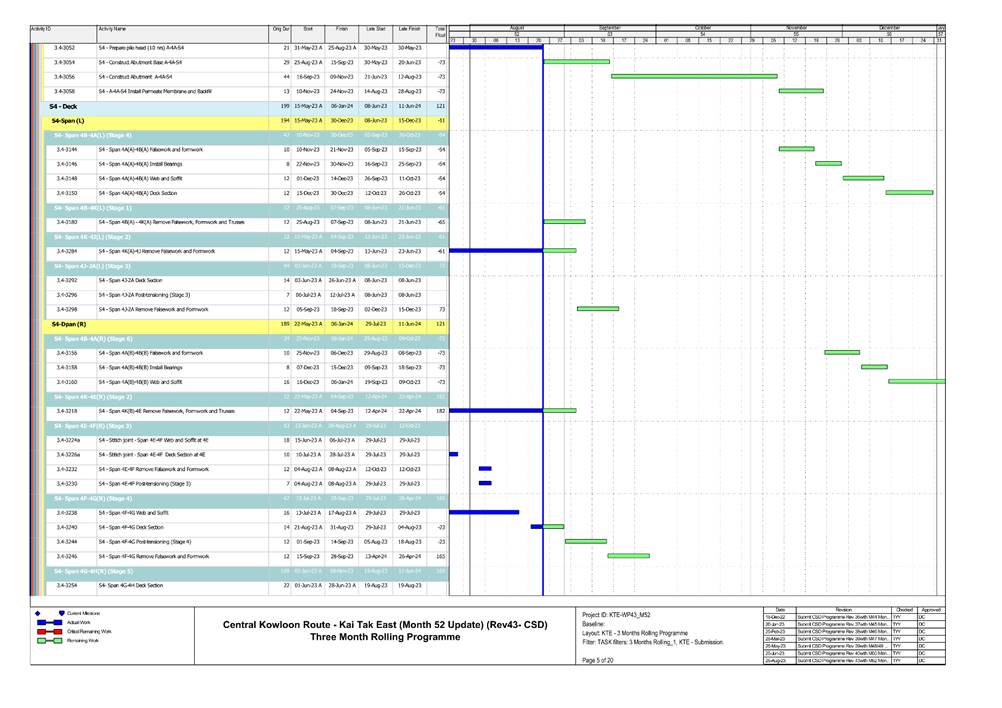Click the blue bar for Span 4E-4F Post-tensioning
1002x708 pixels.
pos(485,483)
